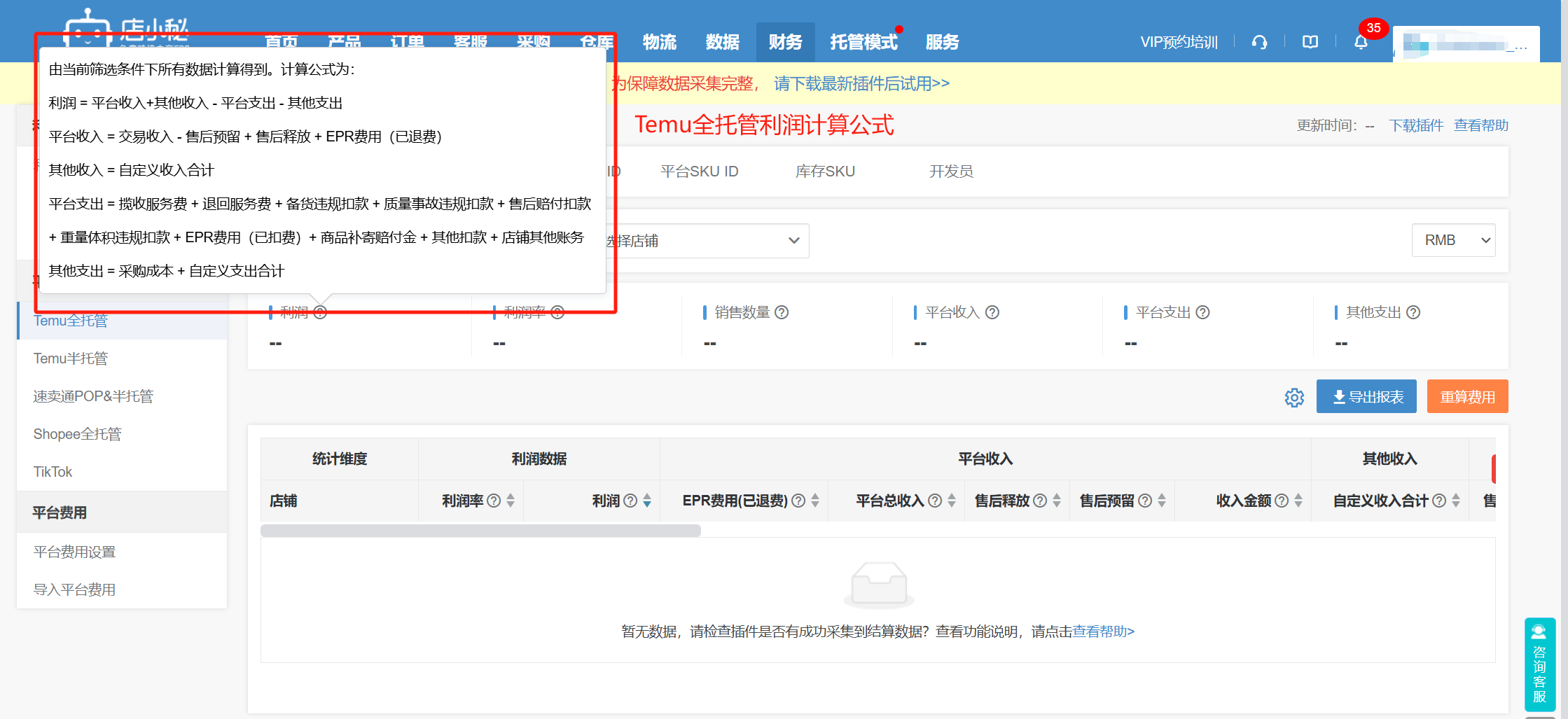Sort table by 利润 column arrows
The width and height of the screenshot is (1568, 719).
[647, 501]
